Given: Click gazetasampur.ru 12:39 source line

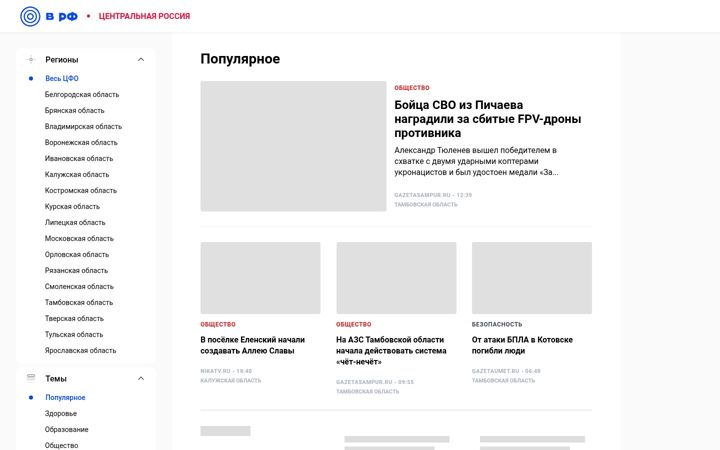Looking at the screenshot, I should pyautogui.click(x=433, y=195).
